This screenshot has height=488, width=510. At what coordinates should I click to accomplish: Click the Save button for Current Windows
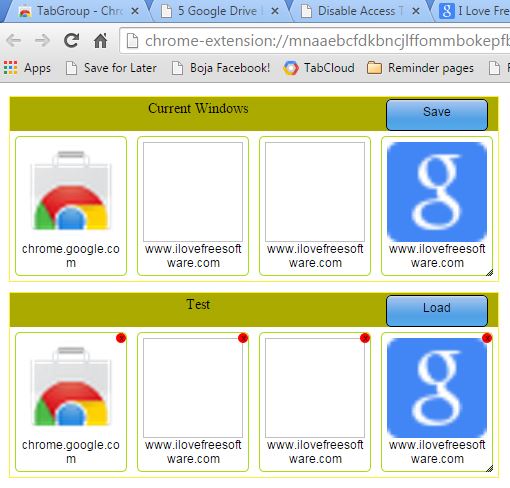(437, 115)
